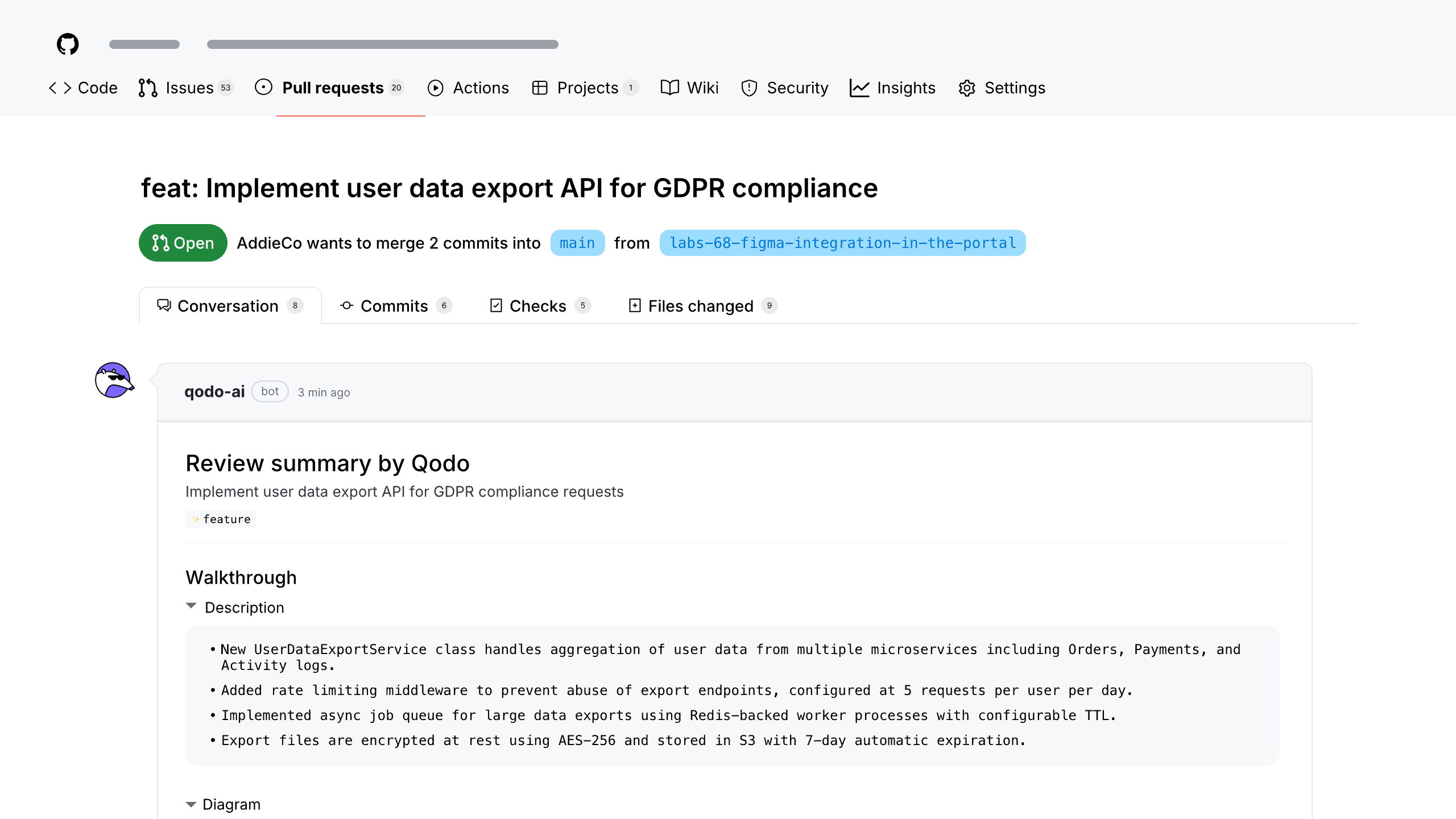Open the Code tab icon
The height and width of the screenshot is (819, 1456).
(x=60, y=88)
